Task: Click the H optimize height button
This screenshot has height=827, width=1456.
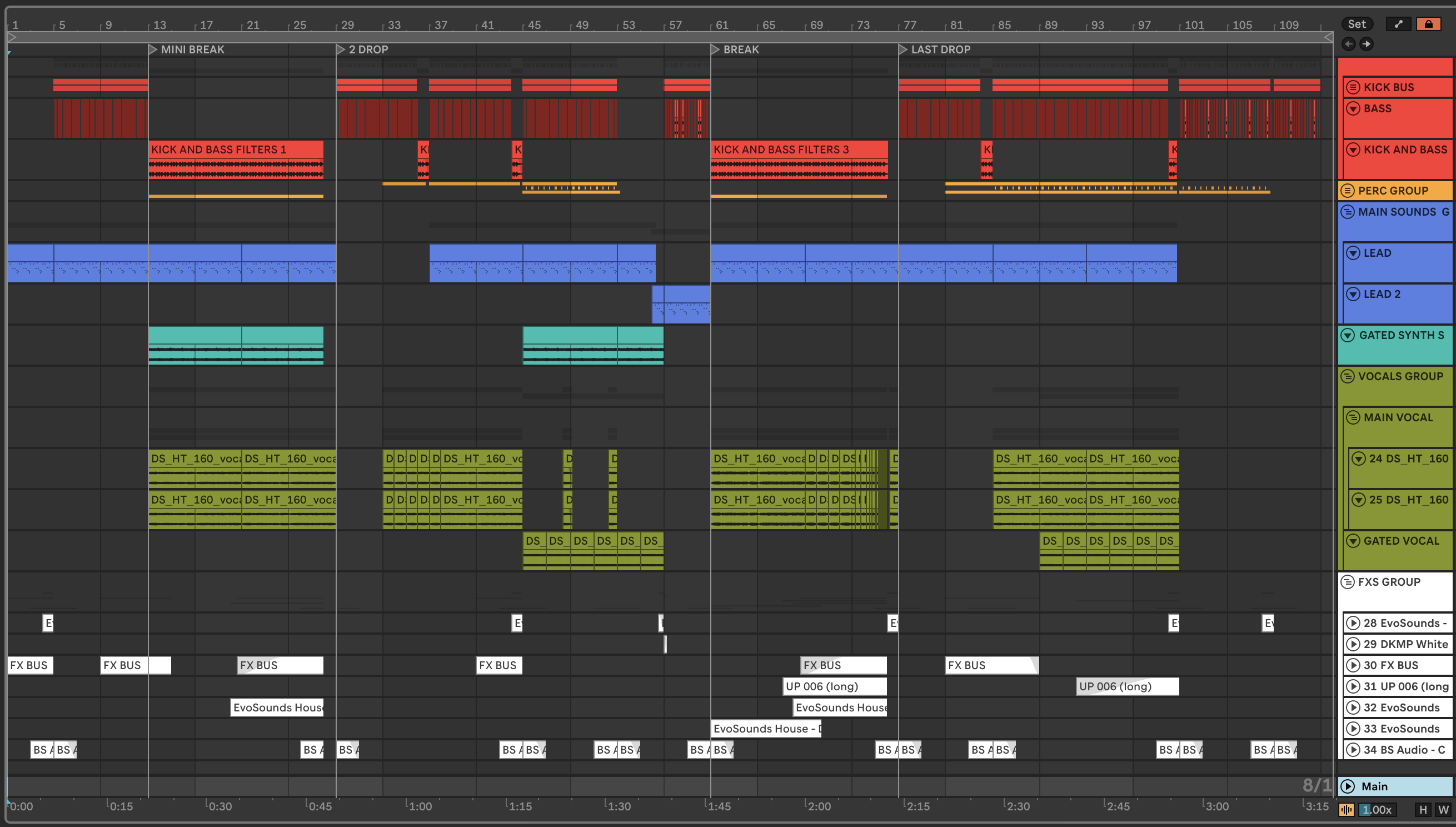Action: point(1423,809)
